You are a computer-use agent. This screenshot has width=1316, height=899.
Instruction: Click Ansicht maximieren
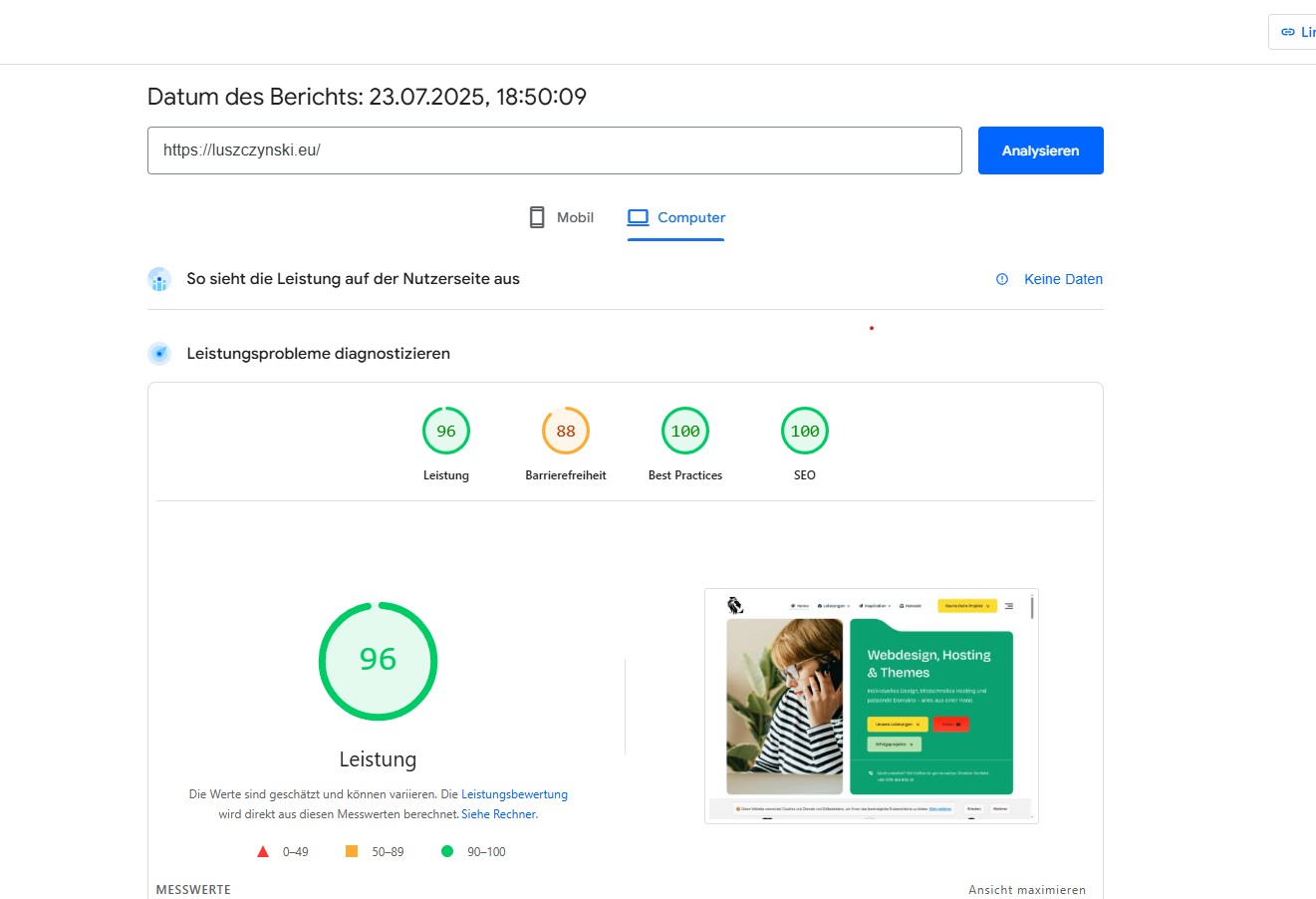(x=1027, y=890)
